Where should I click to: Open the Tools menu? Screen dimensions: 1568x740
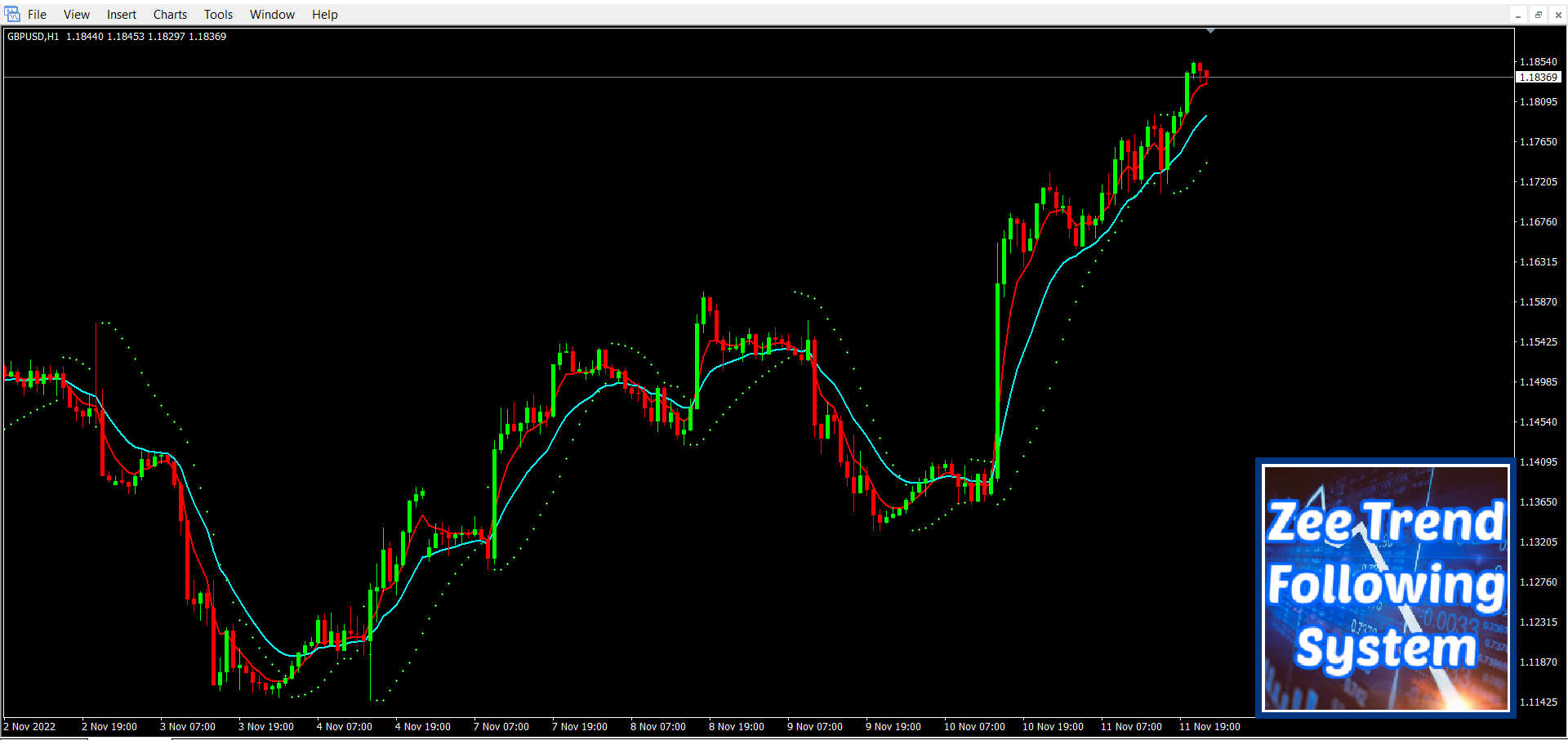point(218,15)
